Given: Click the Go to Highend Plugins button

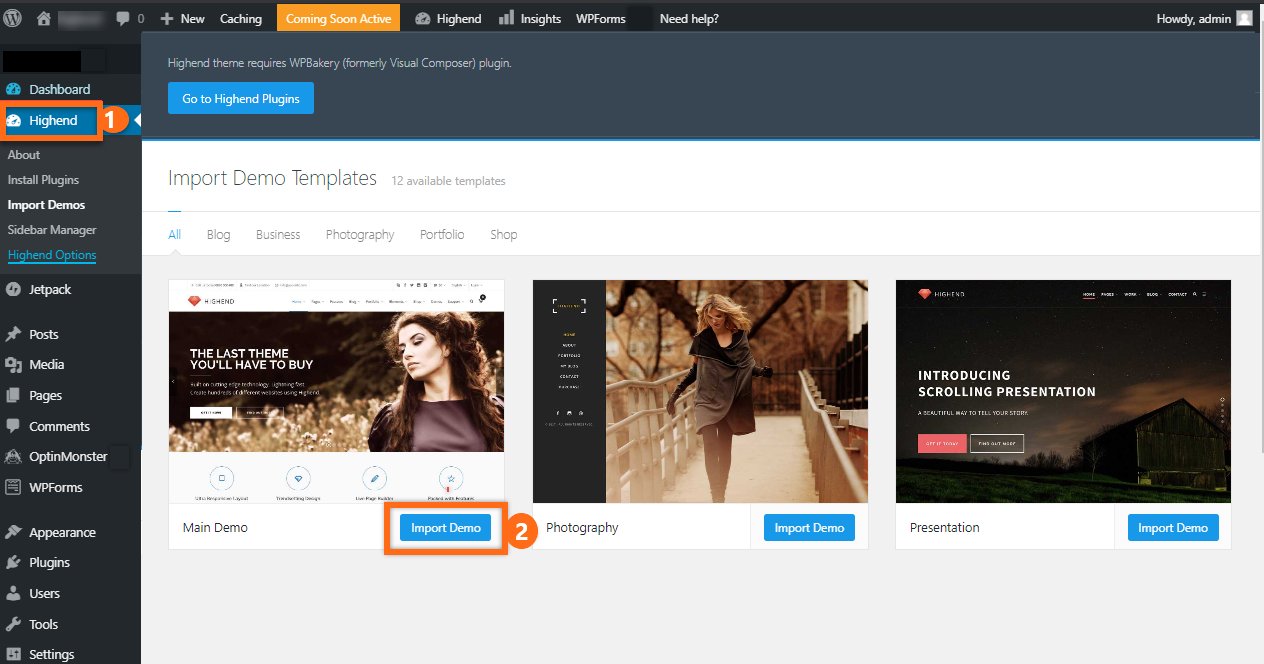Looking at the screenshot, I should (240, 98).
